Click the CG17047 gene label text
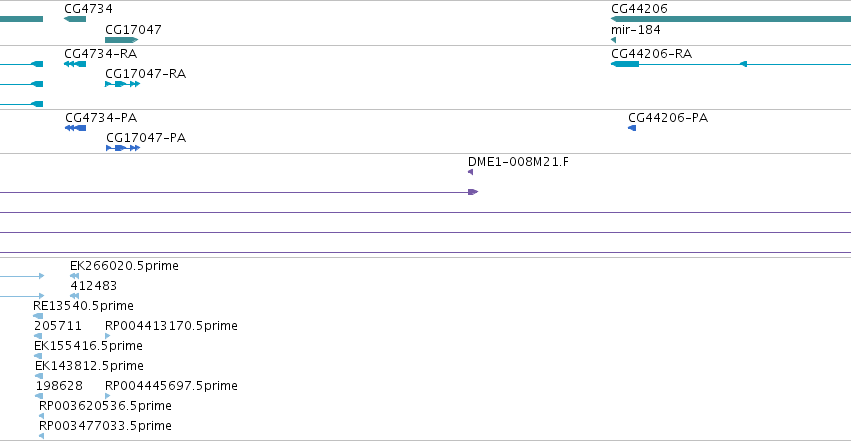The width and height of the screenshot is (851, 441). click(x=133, y=29)
